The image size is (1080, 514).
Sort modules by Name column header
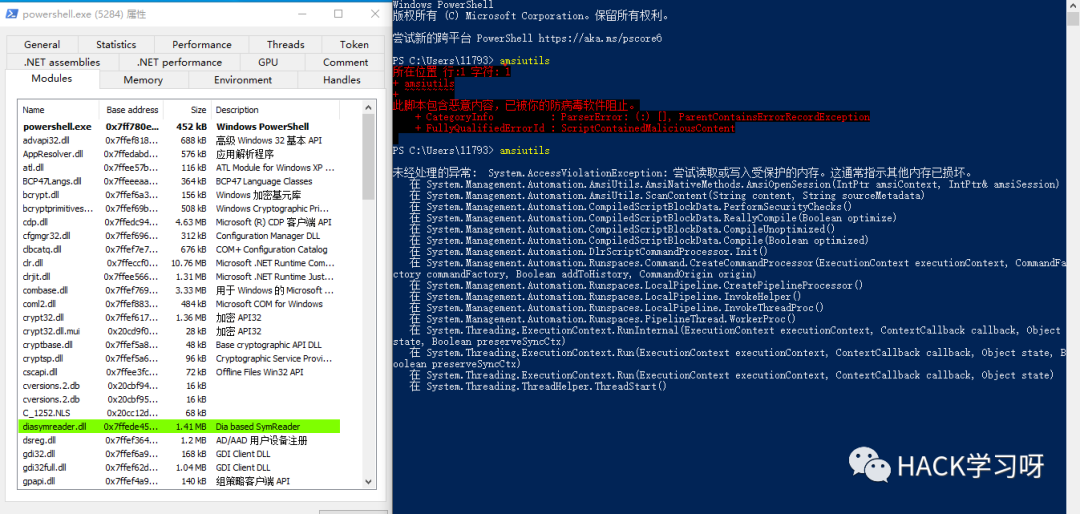(x=59, y=110)
